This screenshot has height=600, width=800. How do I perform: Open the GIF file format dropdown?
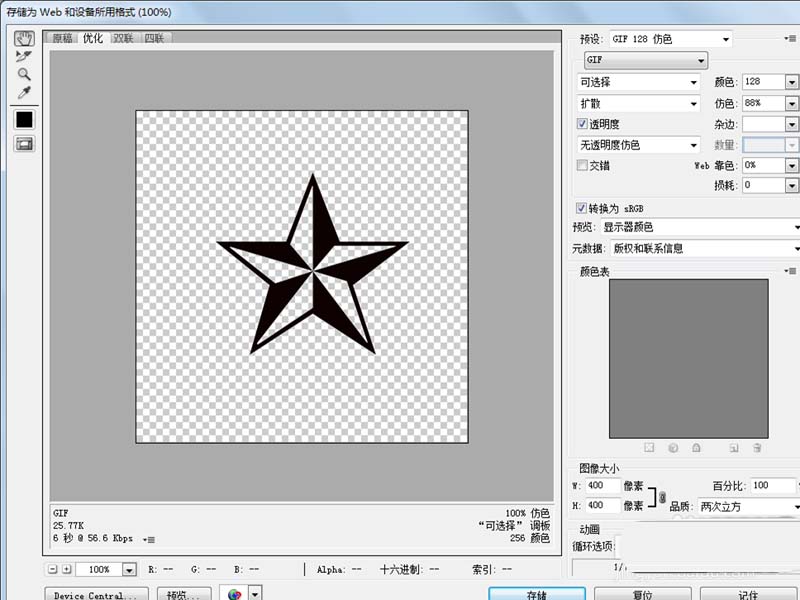[645, 60]
